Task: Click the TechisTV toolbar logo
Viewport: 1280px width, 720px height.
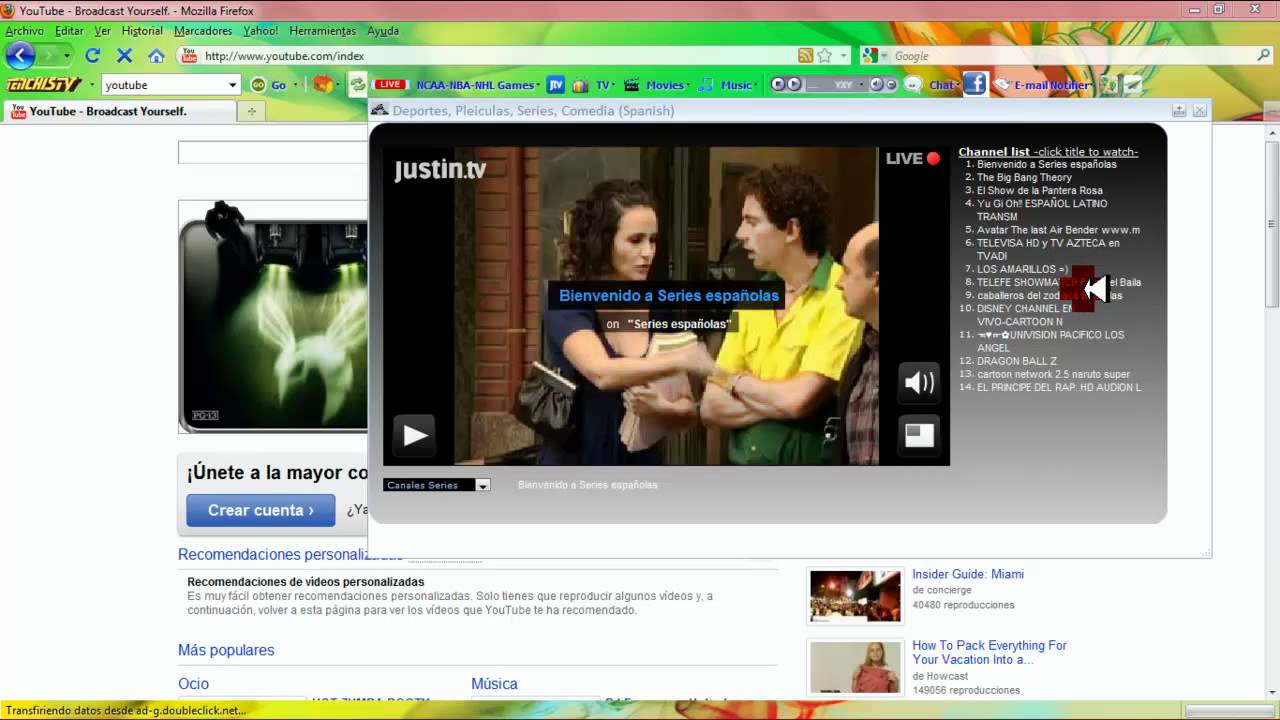Action: tap(44, 85)
